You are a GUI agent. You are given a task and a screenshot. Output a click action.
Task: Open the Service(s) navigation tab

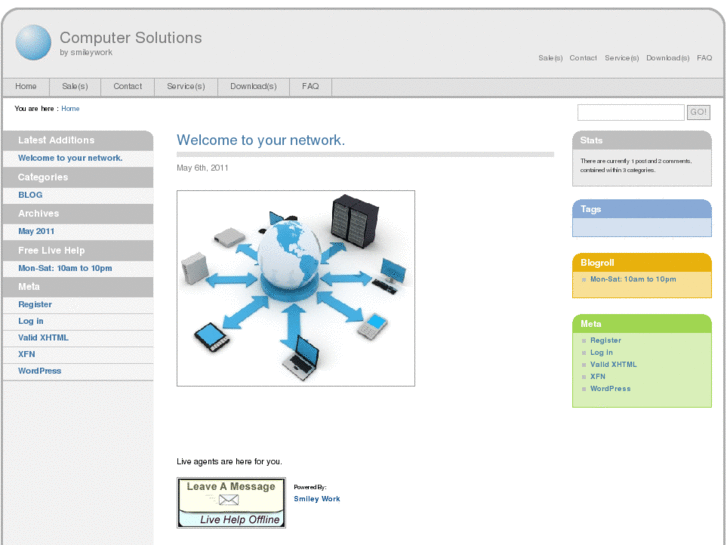pos(186,87)
